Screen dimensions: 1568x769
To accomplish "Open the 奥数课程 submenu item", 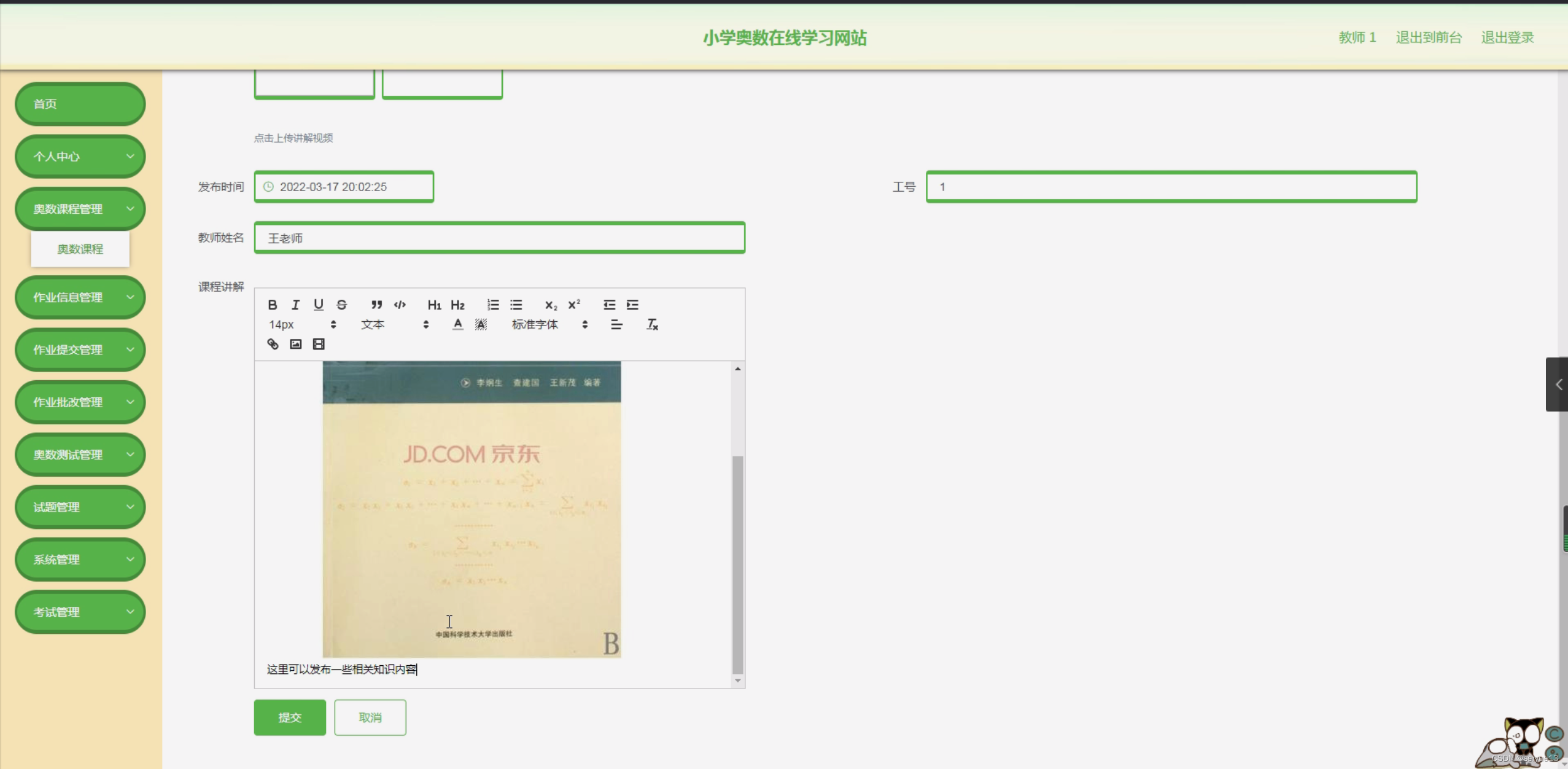I will [x=80, y=249].
